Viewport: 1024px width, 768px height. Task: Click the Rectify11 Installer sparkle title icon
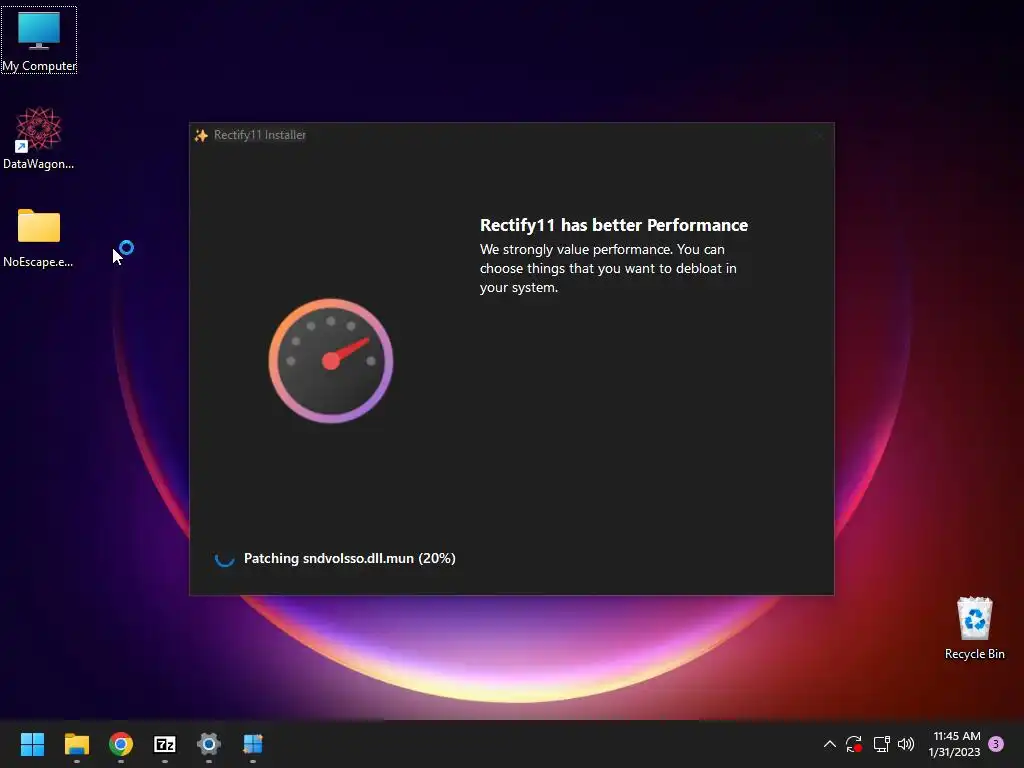click(x=201, y=135)
